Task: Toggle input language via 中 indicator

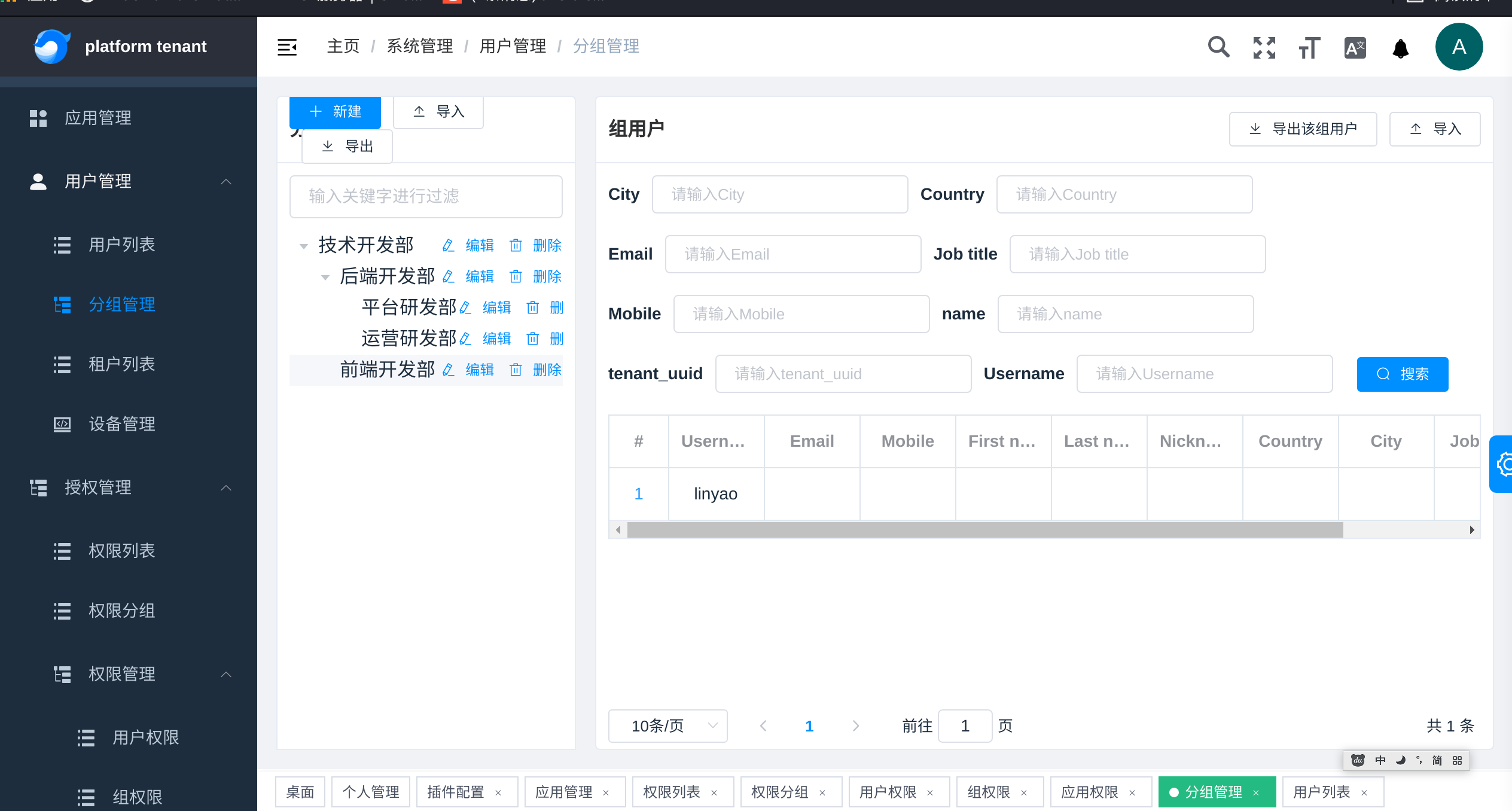Action: tap(1379, 760)
